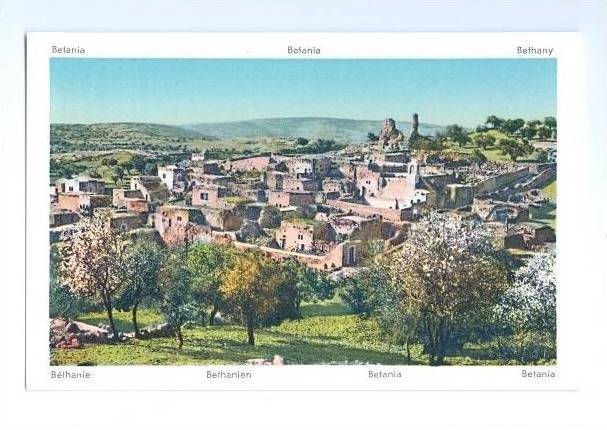
Task: Click the "Bethanien" caption text
Action: click(x=229, y=375)
